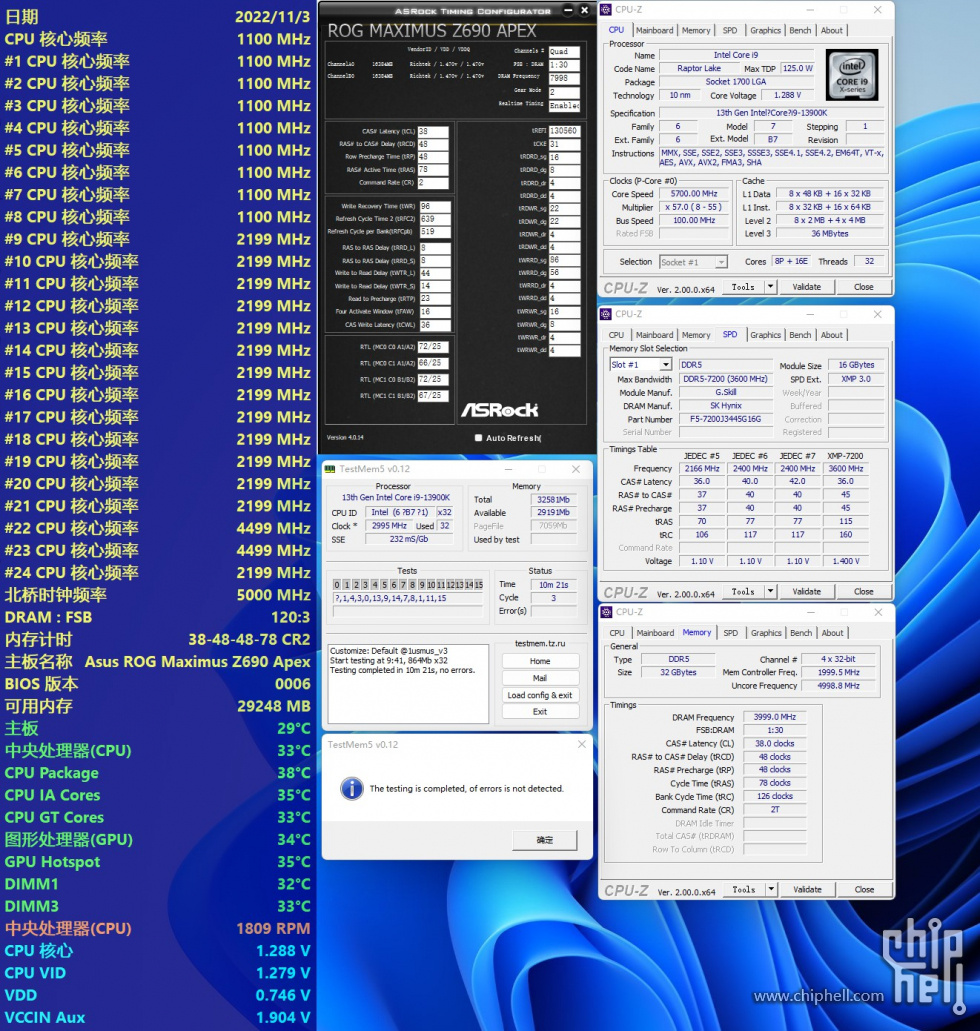Image resolution: width=980 pixels, height=1031 pixels.
Task: Open the Graphics tab in the top CPU-Z window
Action: [766, 30]
